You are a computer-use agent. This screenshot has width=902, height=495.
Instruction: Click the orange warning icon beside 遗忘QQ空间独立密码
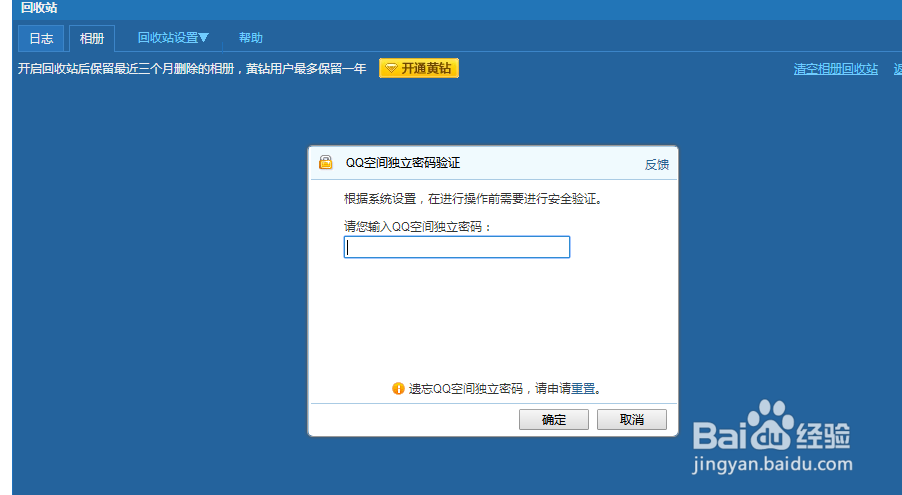tap(398, 389)
